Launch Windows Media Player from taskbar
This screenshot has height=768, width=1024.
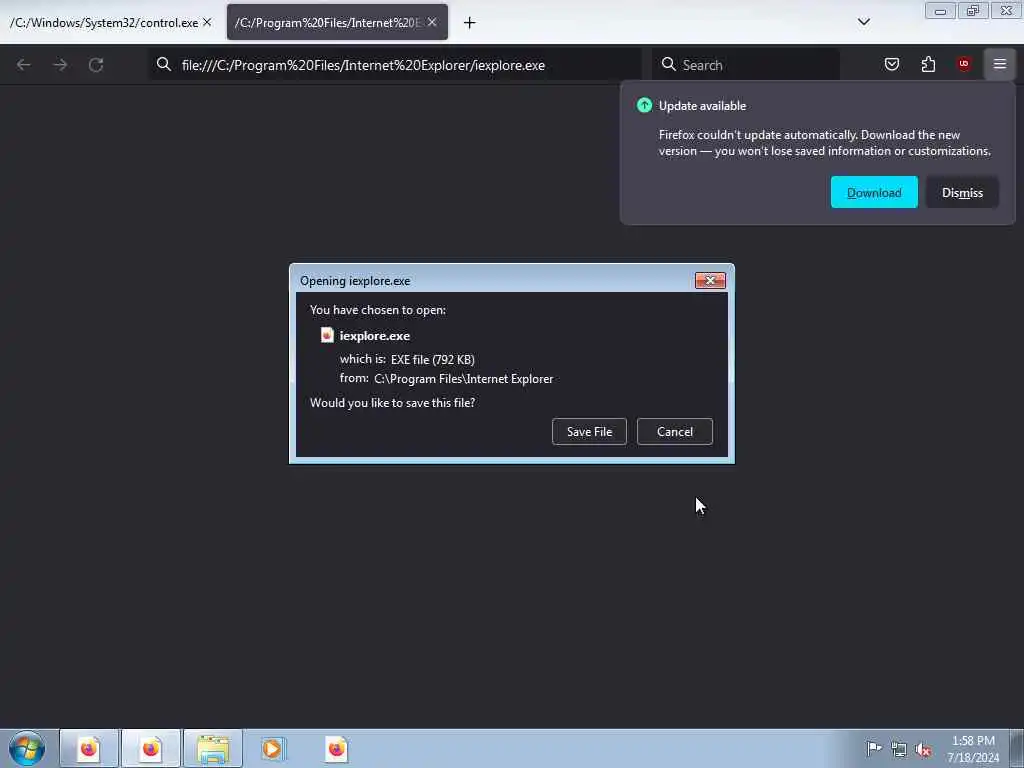pyautogui.click(x=273, y=748)
